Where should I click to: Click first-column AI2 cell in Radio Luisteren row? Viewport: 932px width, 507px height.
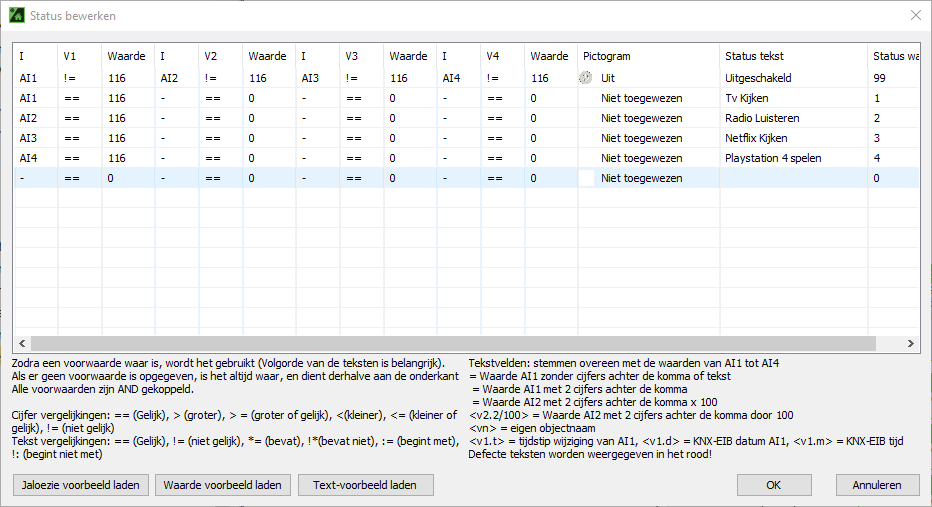point(36,118)
